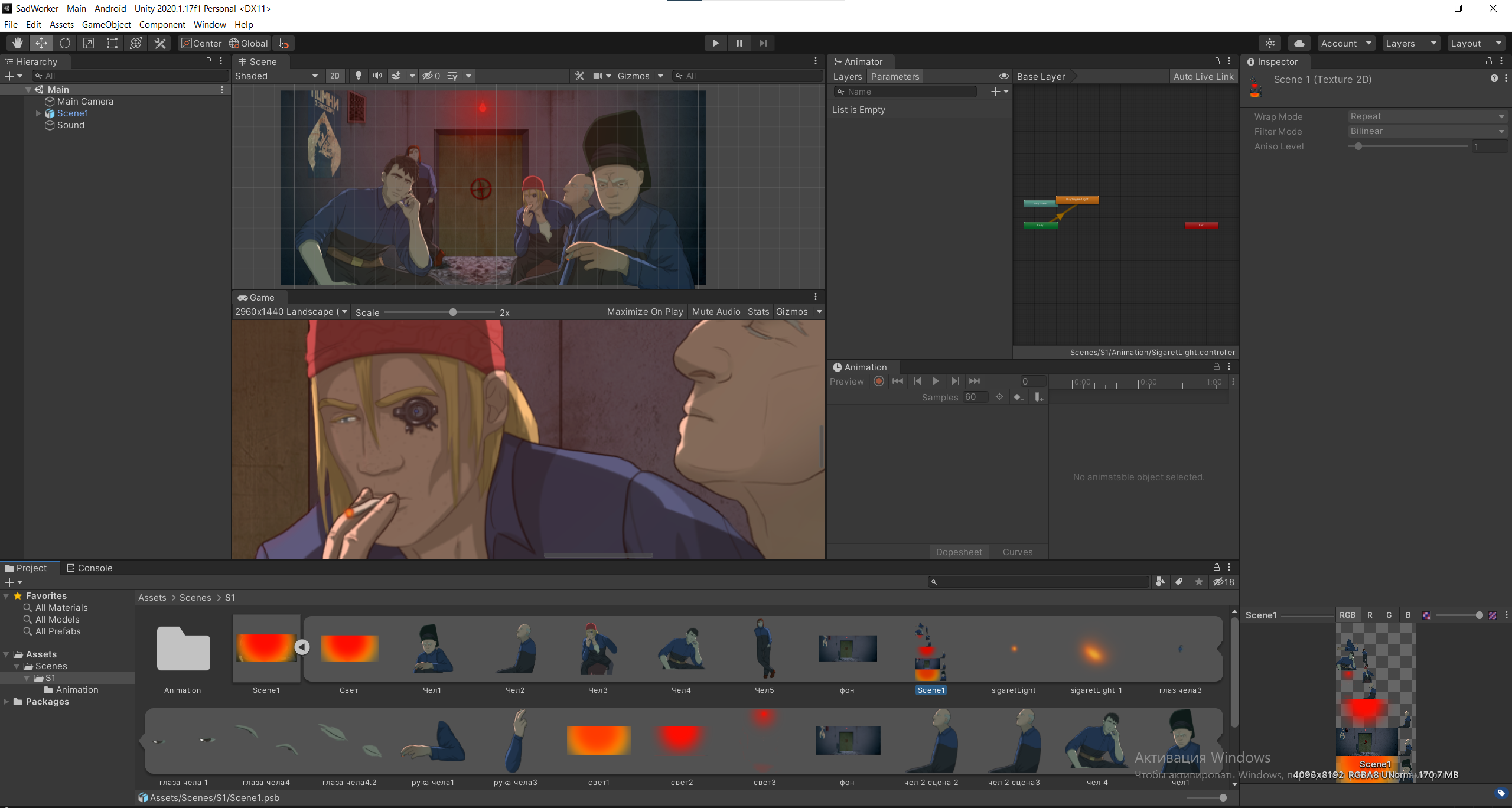This screenshot has height=808, width=1512.
Task: Select the Hand tool in toolbar
Action: tap(18, 43)
